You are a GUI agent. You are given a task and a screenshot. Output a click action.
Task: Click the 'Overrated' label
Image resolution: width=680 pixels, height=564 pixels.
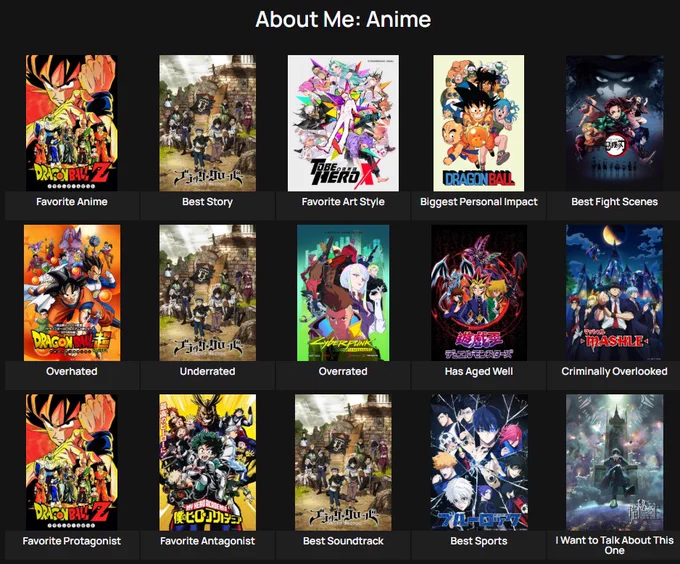point(343,372)
